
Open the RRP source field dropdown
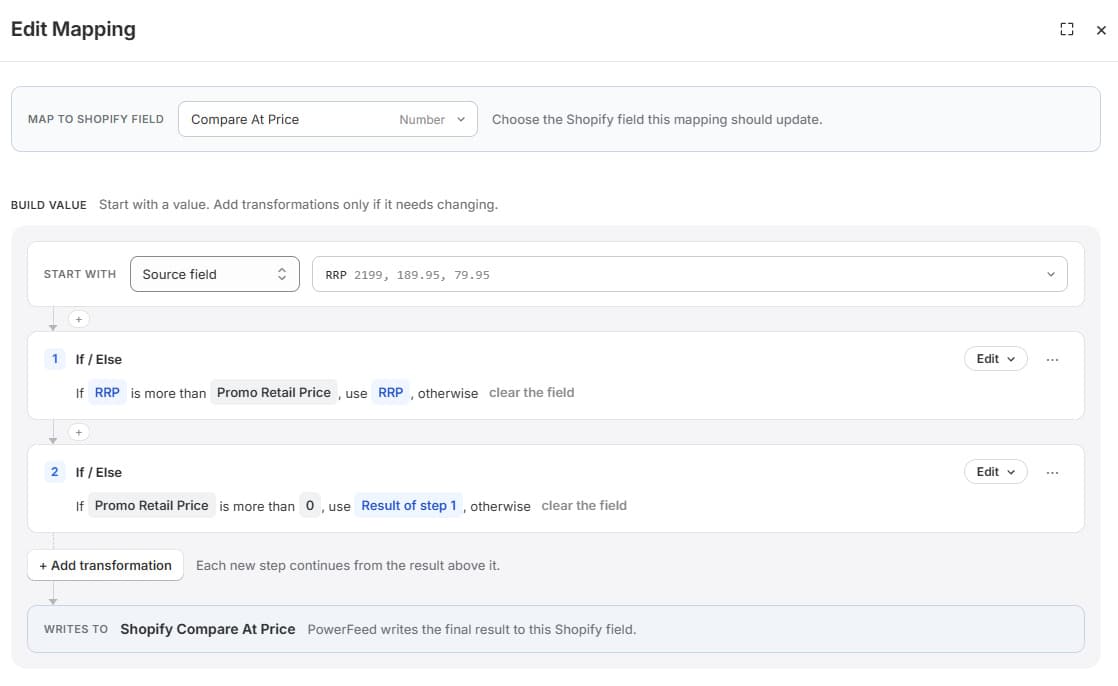689,274
